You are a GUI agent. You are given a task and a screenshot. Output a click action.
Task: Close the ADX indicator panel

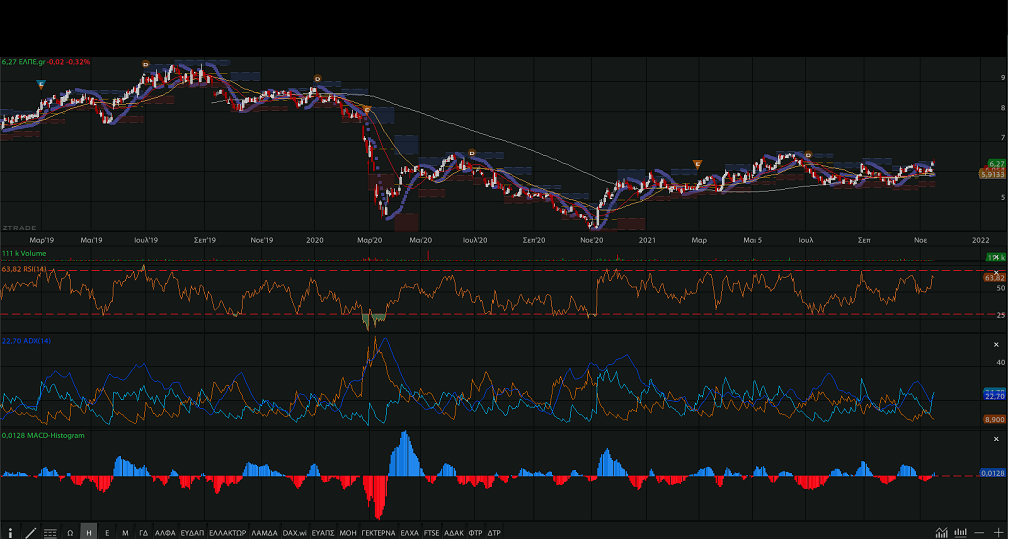995,342
